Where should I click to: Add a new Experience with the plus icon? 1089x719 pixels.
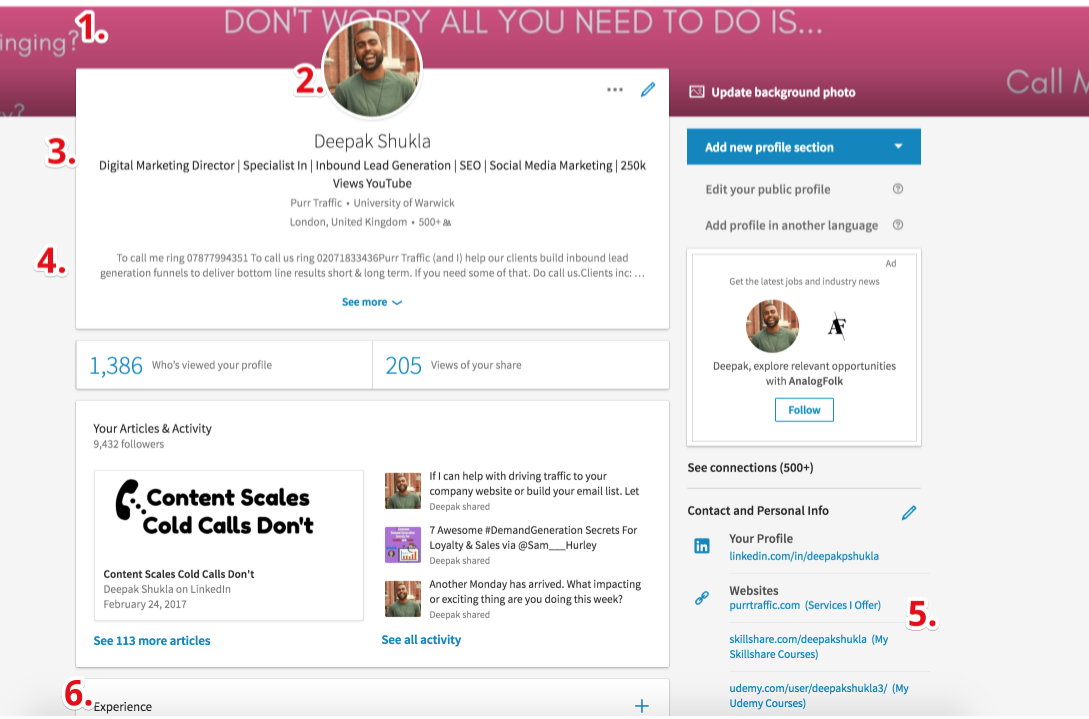pos(641,705)
